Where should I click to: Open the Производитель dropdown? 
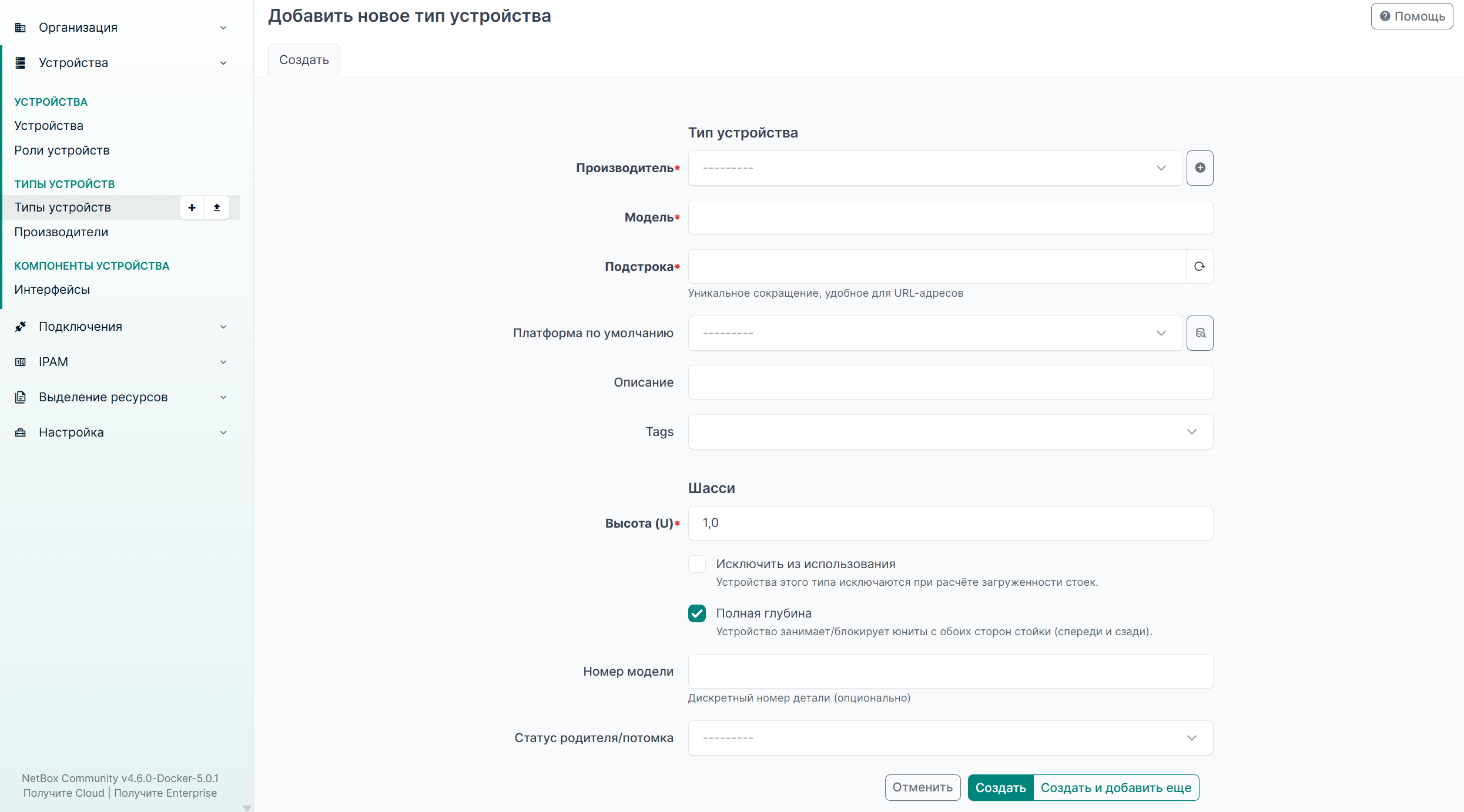tap(935, 168)
